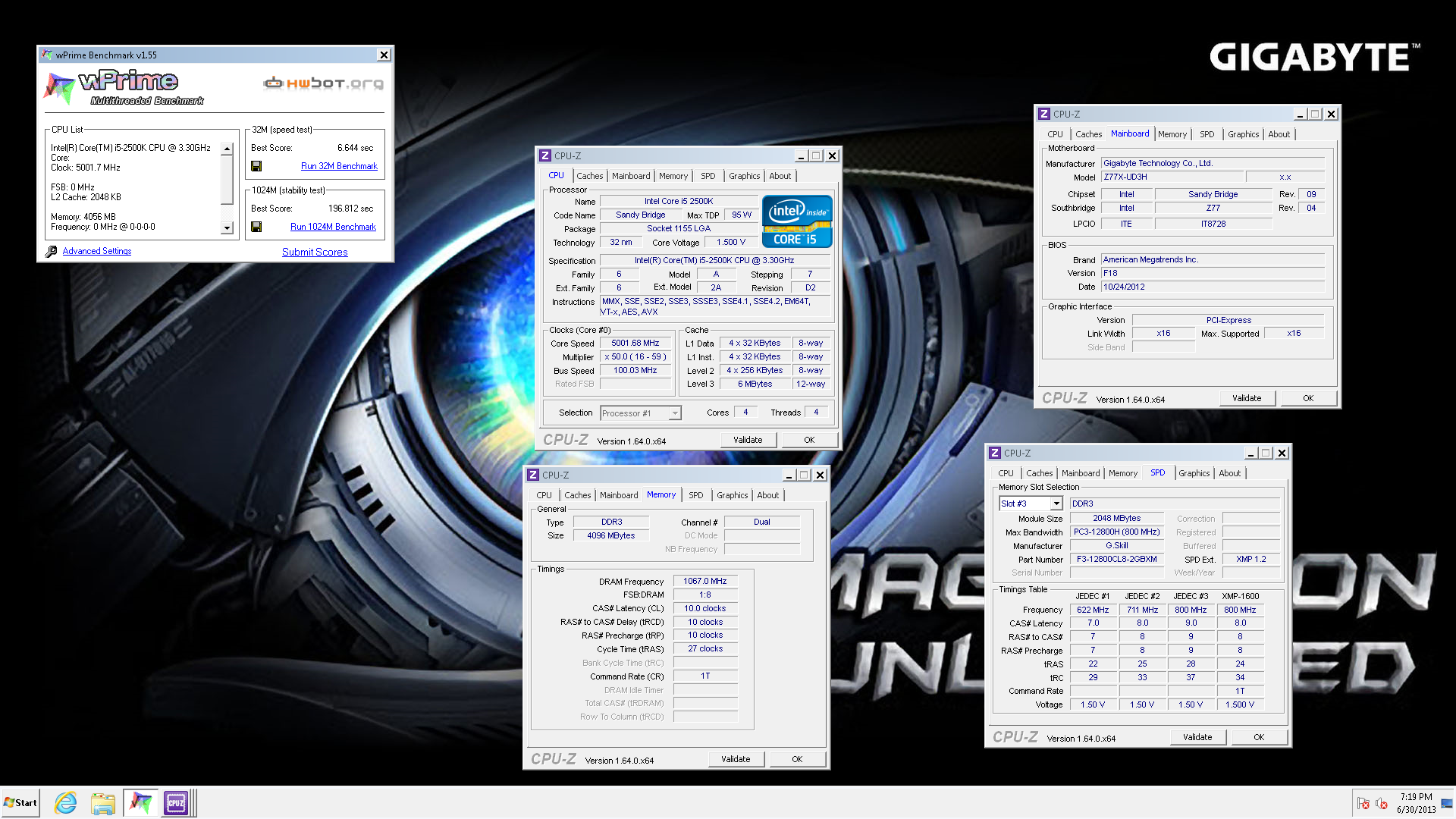Click the Start button
Image resolution: width=1456 pixels, height=819 pixels.
[20, 802]
